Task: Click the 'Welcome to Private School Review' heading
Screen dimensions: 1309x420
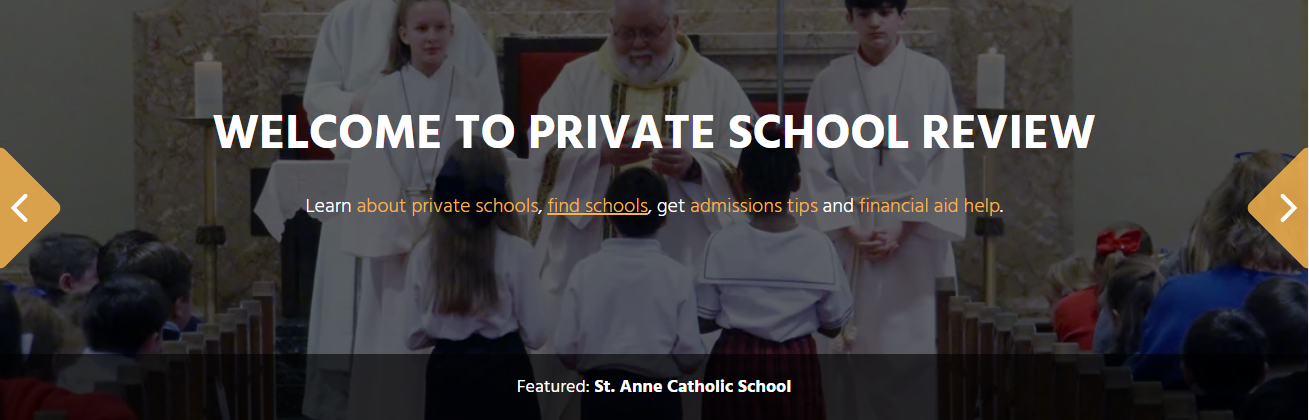Action: tap(655, 133)
